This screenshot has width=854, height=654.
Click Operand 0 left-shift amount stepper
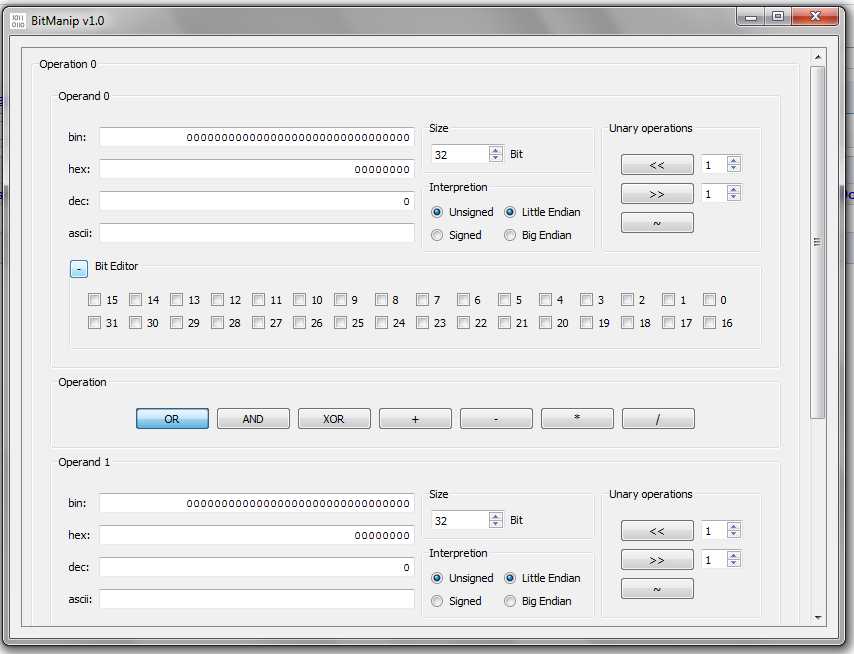pos(734,164)
